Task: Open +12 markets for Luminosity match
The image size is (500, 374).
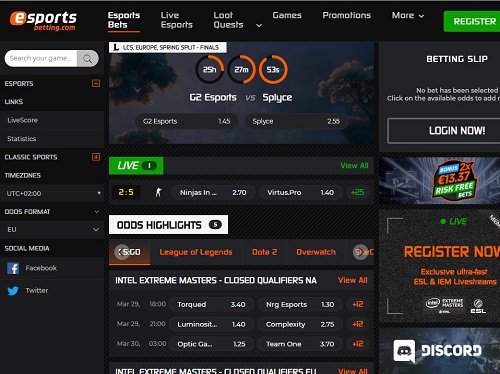Action: pyautogui.click(x=358, y=324)
